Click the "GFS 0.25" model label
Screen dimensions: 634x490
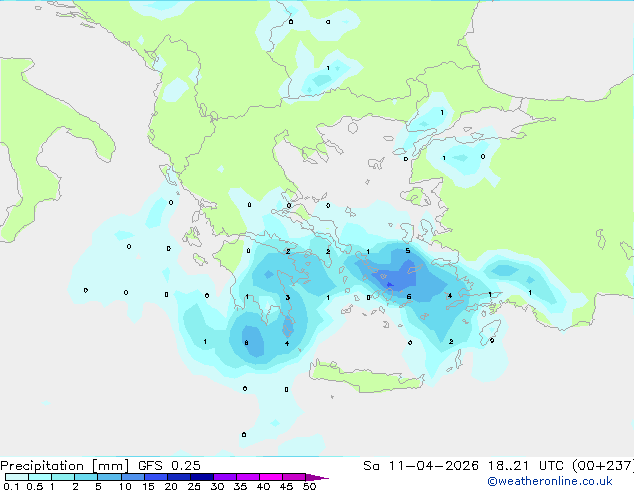169,466
